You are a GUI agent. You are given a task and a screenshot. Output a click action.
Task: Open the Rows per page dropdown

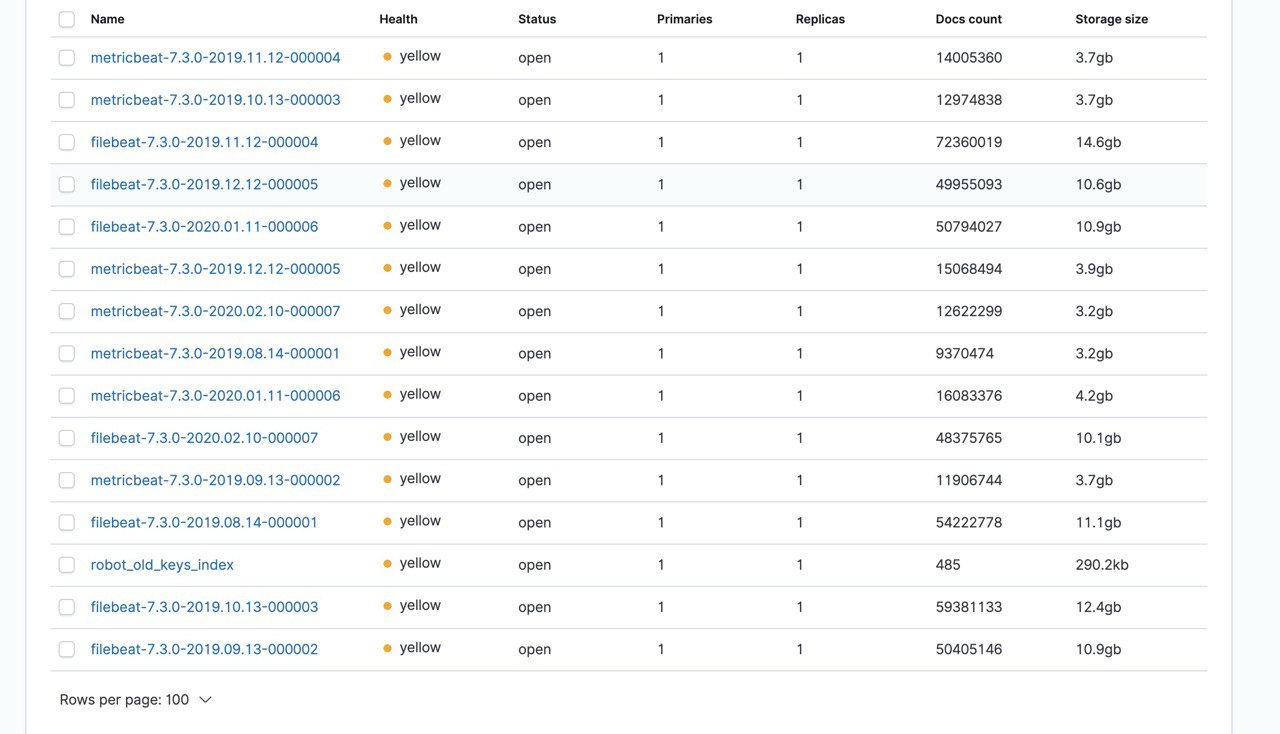click(136, 700)
